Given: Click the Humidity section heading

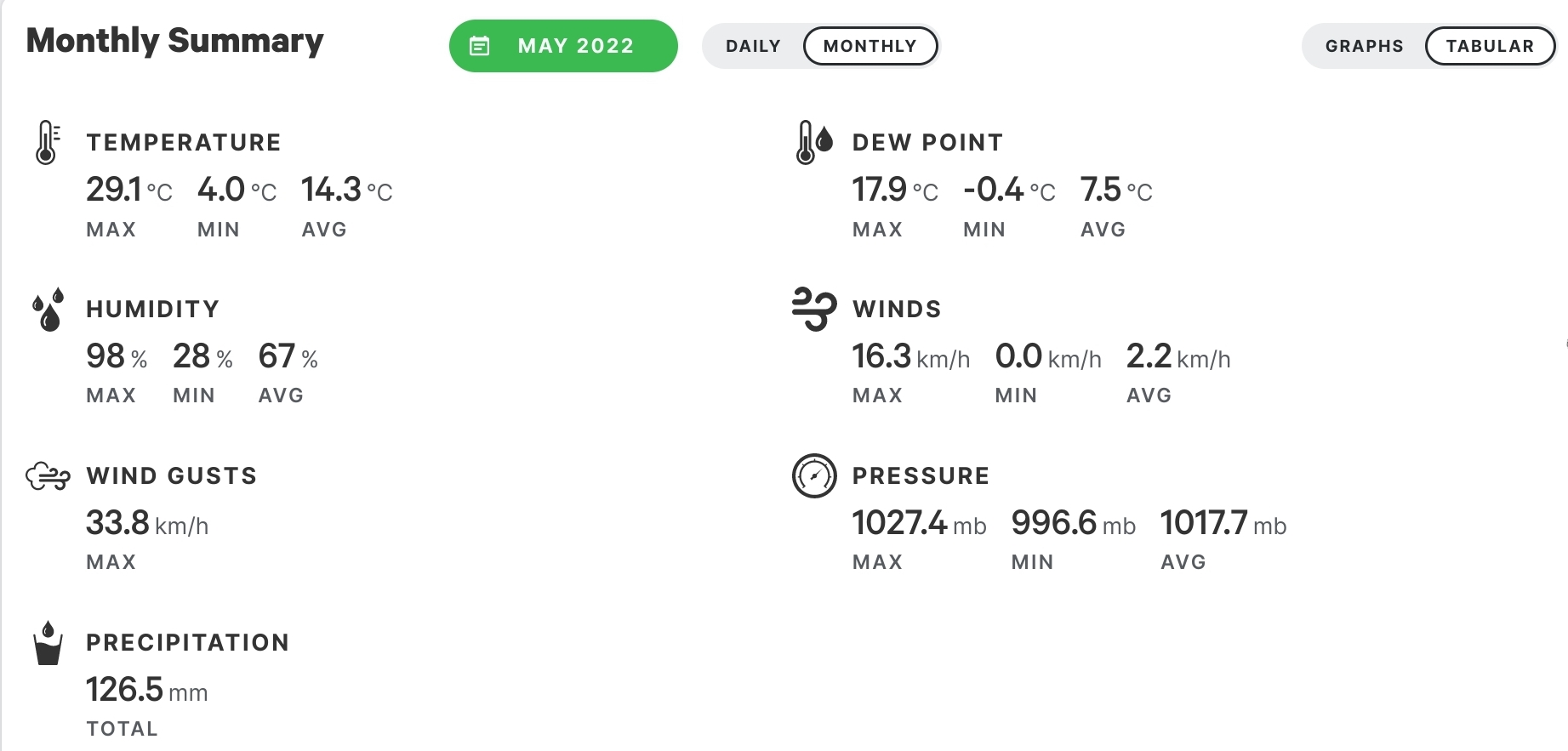Looking at the screenshot, I should 153,309.
